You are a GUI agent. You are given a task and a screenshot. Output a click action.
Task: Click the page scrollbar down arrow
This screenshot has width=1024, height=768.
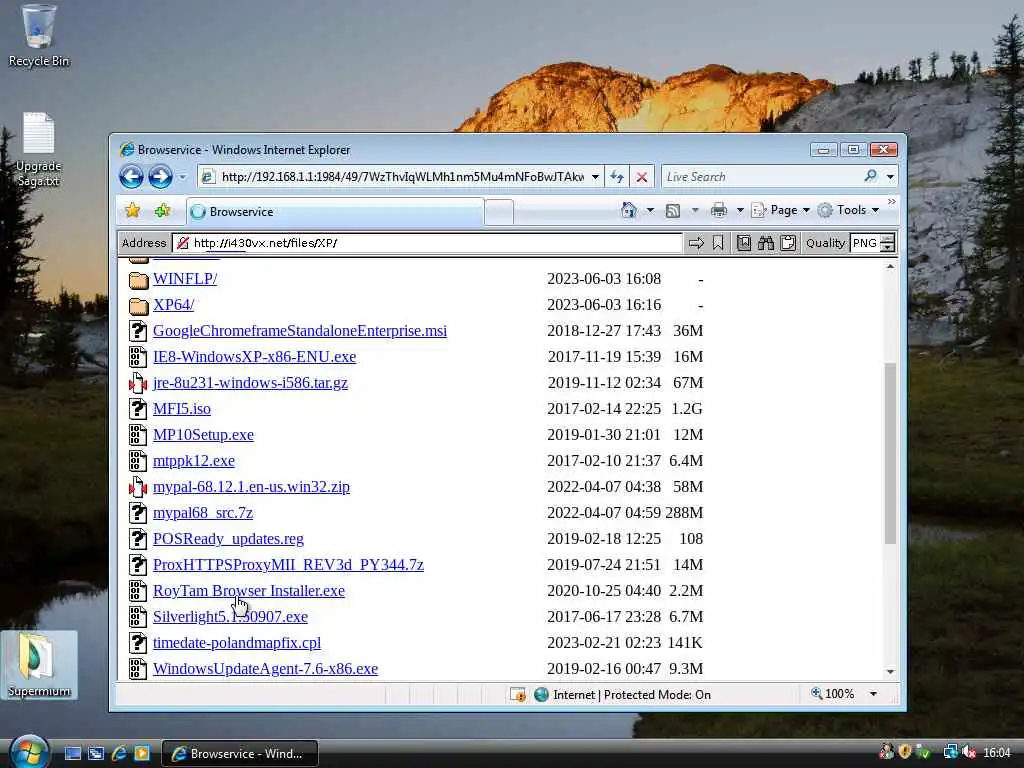(890, 672)
